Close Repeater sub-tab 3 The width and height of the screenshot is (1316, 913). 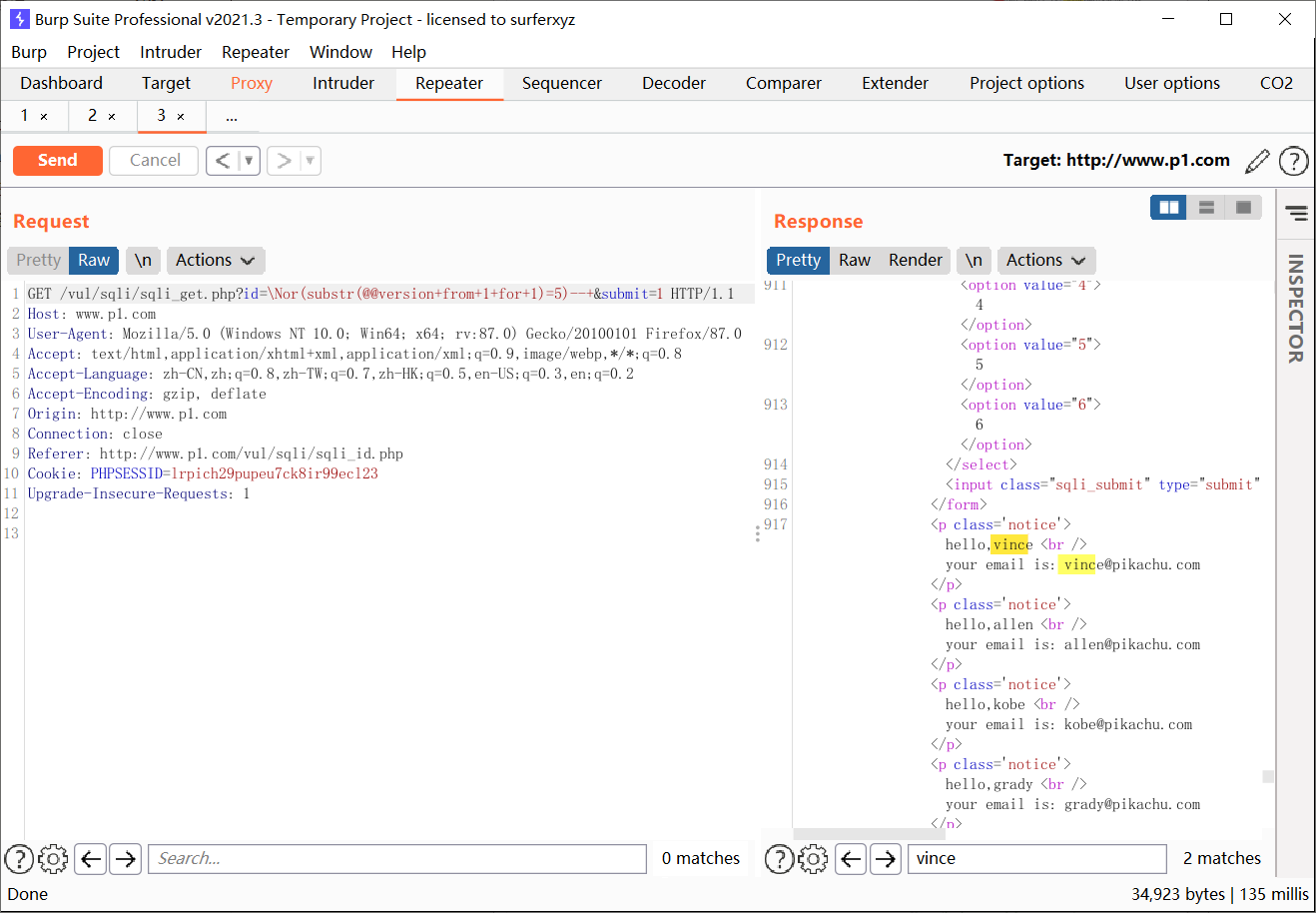[181, 117]
